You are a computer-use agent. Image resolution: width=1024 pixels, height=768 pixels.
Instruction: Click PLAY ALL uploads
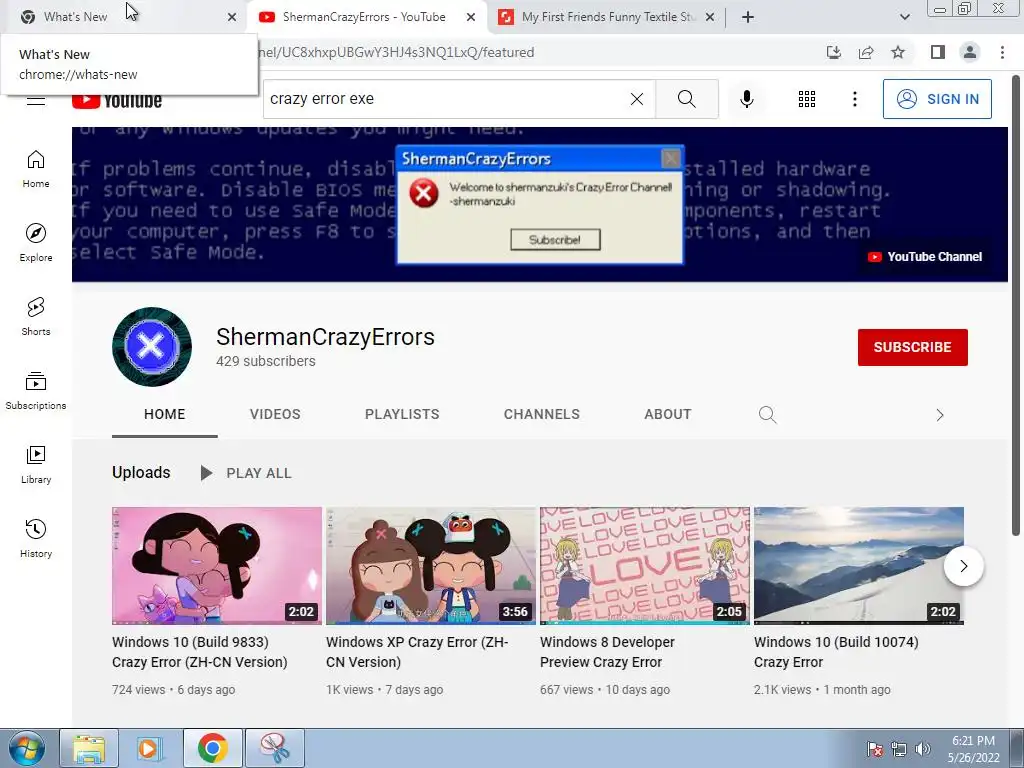click(247, 473)
